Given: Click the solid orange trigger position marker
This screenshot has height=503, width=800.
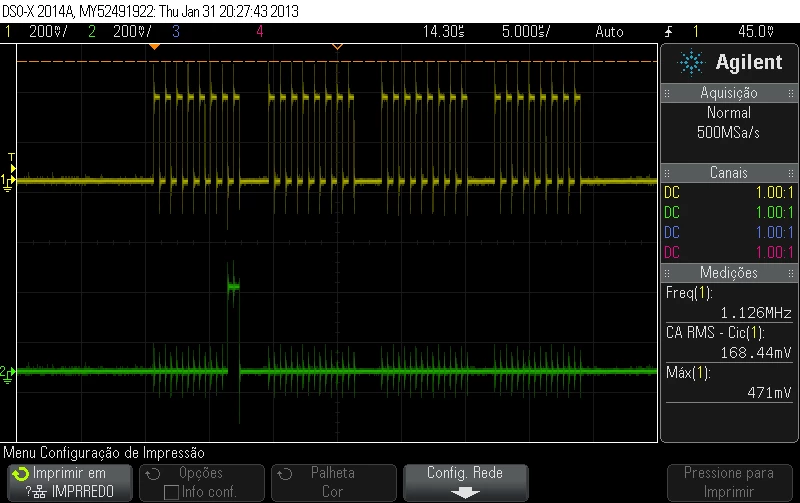Looking at the screenshot, I should 154,47.
